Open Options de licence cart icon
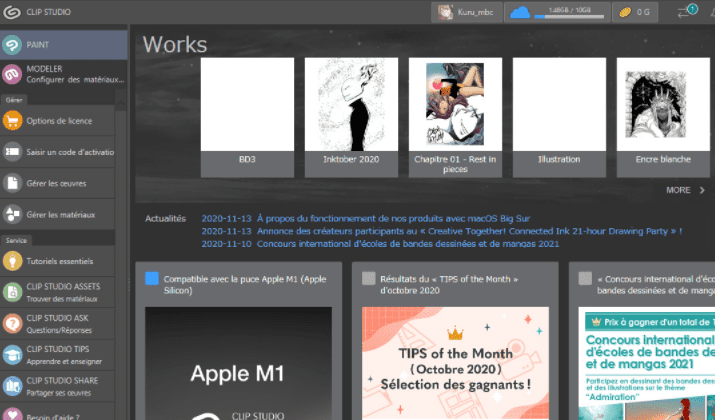The width and height of the screenshot is (715, 420). pos(12,121)
